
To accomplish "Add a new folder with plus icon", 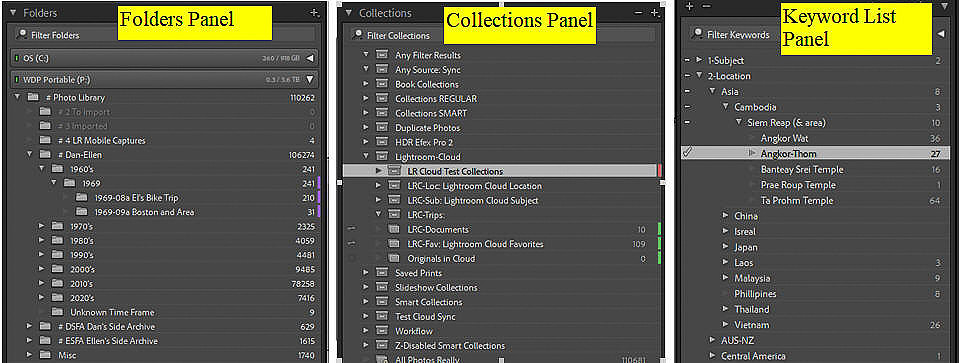I will tap(314, 12).
